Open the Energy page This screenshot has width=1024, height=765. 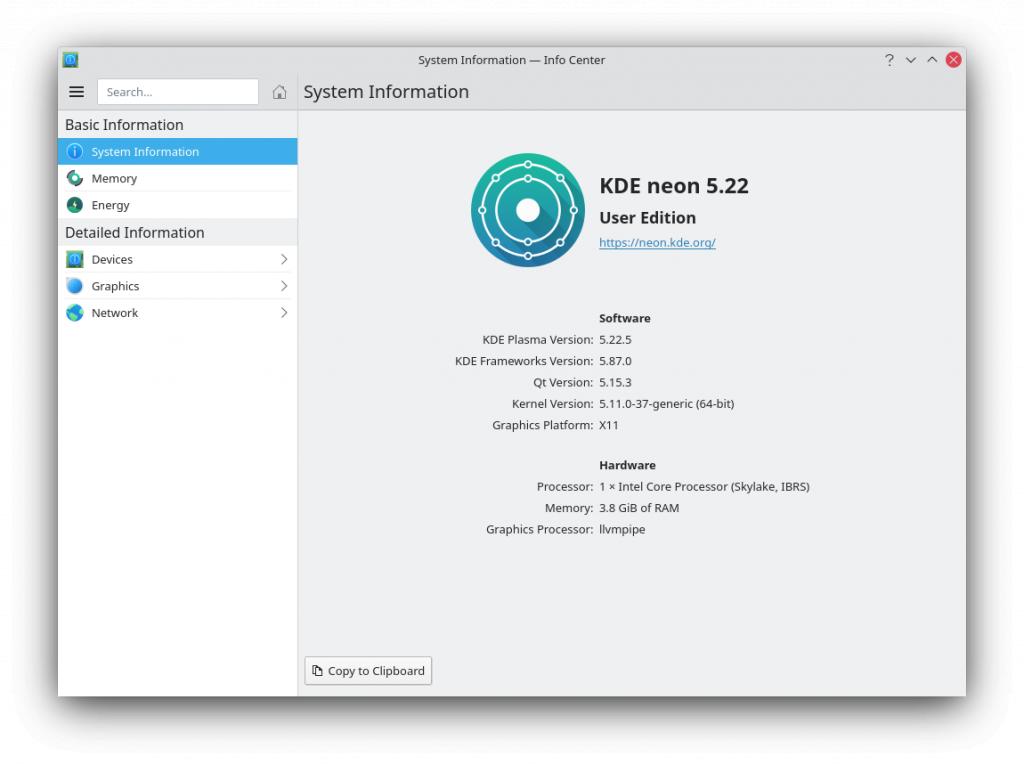click(x=110, y=205)
